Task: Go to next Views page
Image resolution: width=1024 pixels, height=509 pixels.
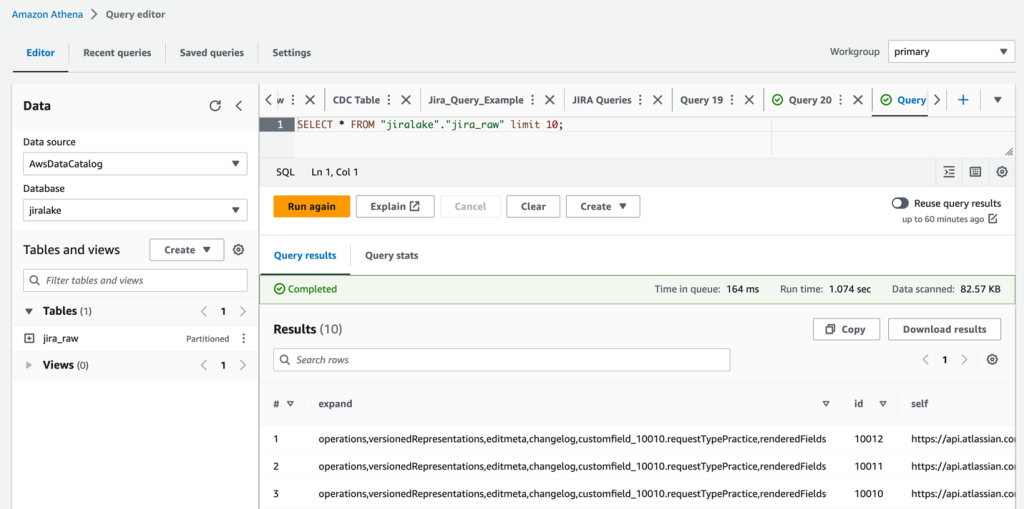Action: point(242,365)
